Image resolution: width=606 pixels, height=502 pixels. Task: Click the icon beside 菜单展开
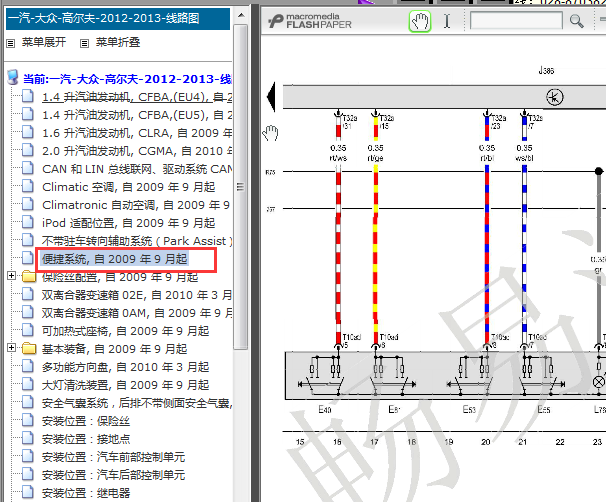(11, 43)
